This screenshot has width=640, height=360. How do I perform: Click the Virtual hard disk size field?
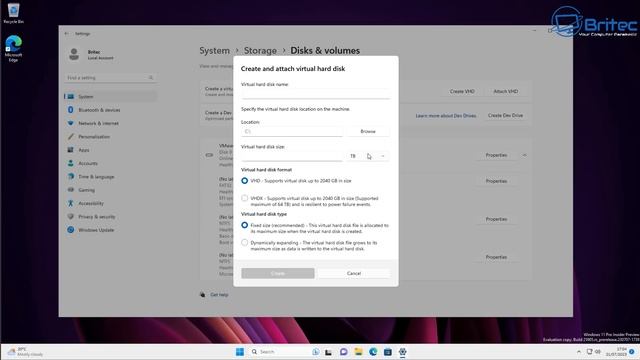click(292, 156)
